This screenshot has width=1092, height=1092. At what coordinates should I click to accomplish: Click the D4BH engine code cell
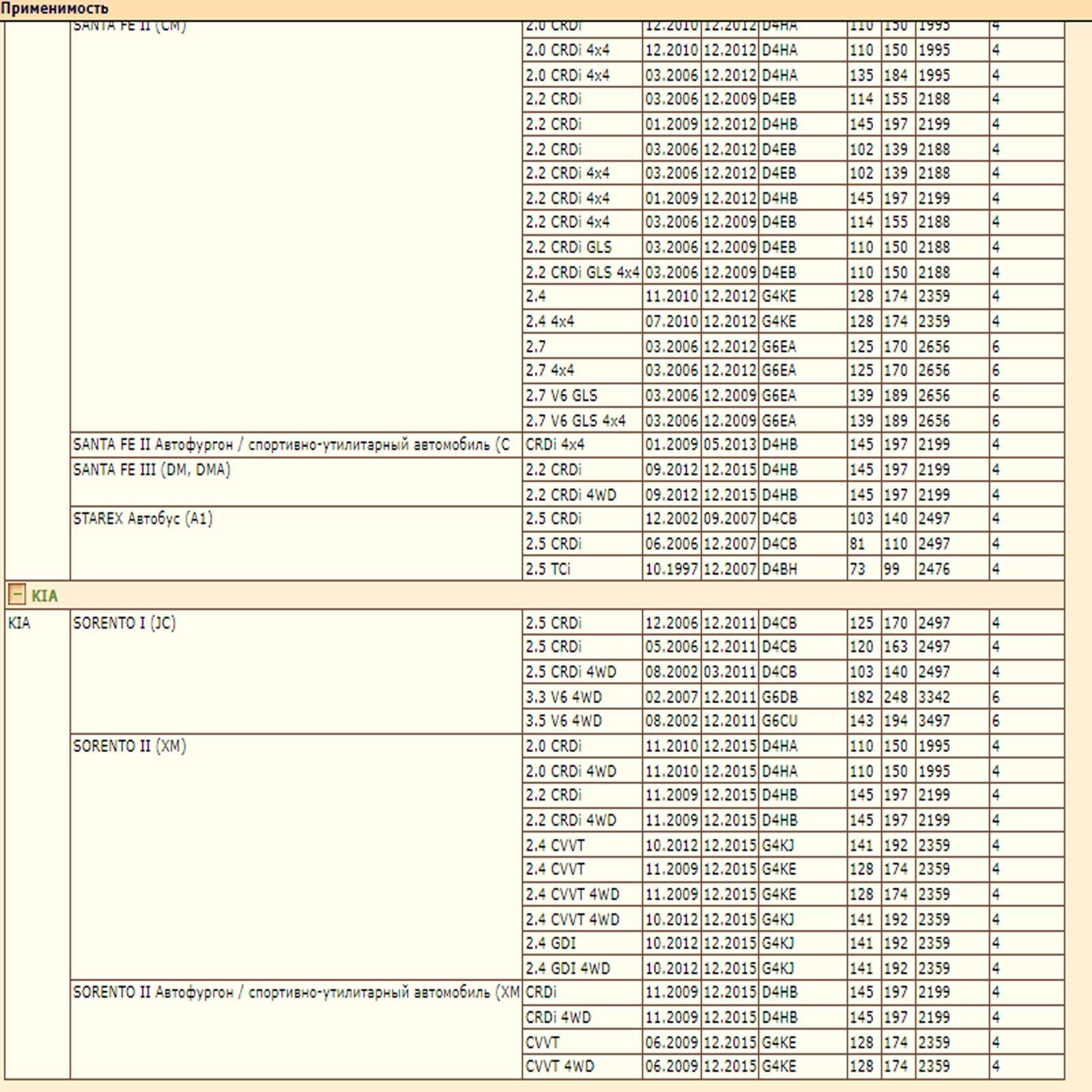[779, 569]
